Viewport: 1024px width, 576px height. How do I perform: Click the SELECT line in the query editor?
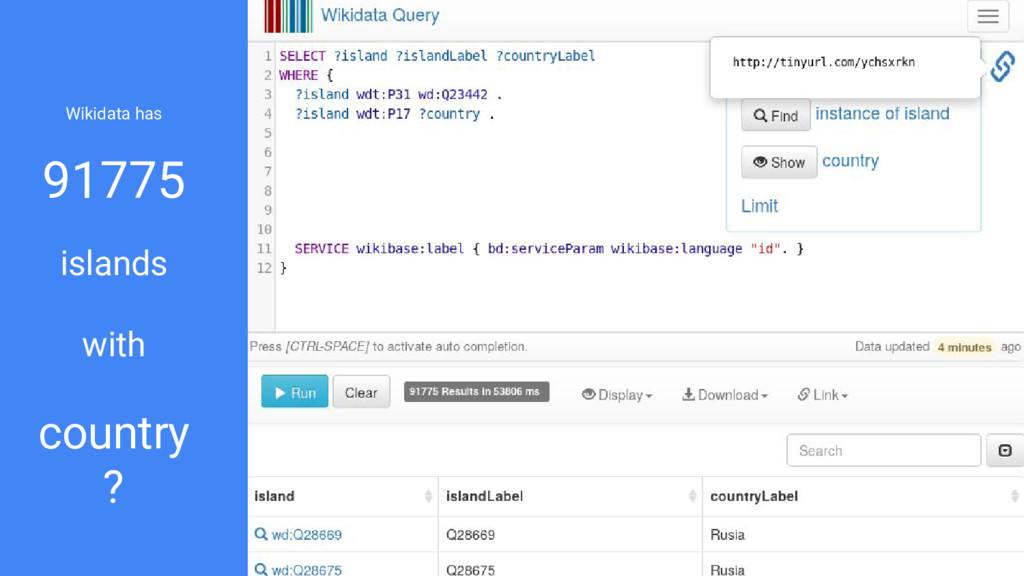pos(437,56)
